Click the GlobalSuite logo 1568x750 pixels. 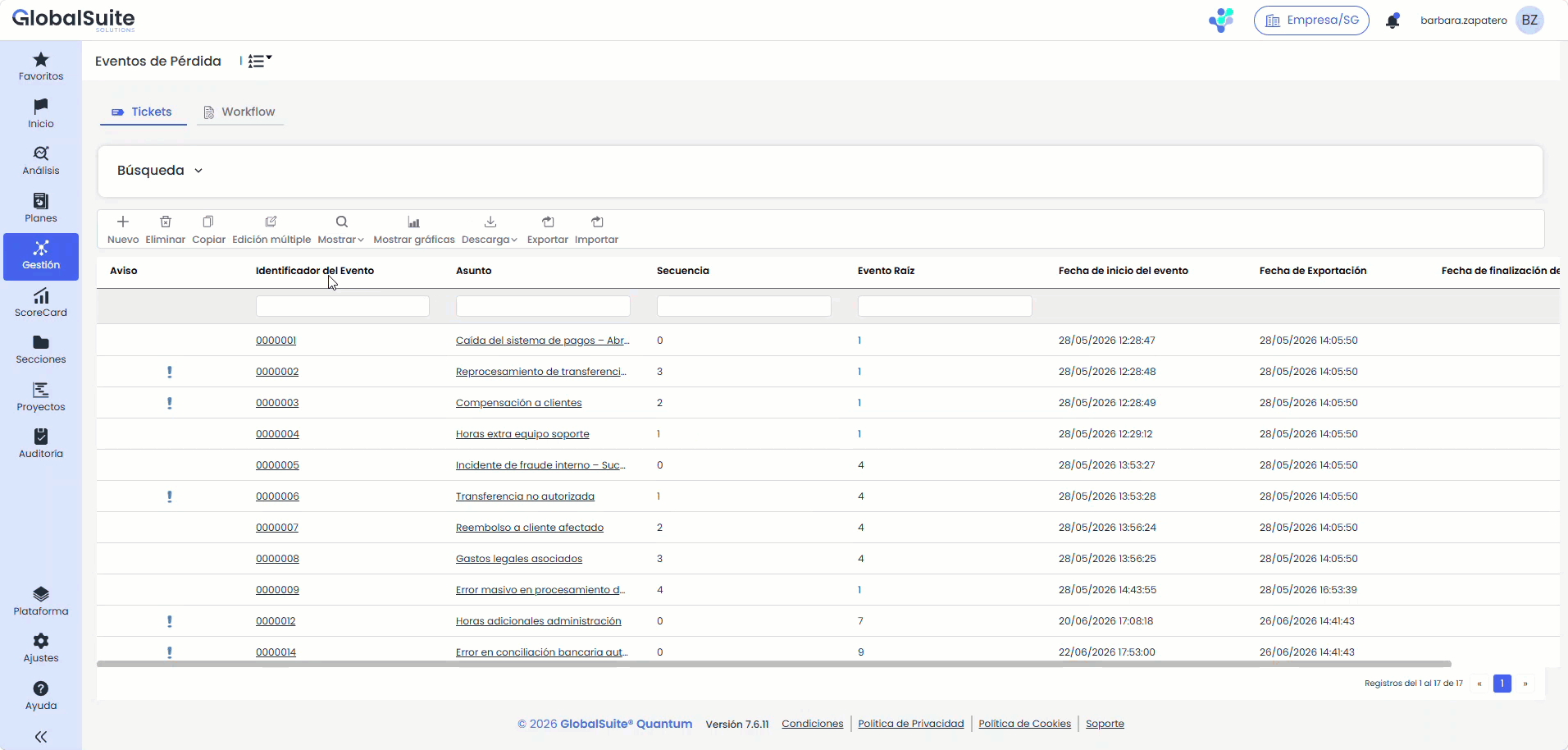(73, 20)
